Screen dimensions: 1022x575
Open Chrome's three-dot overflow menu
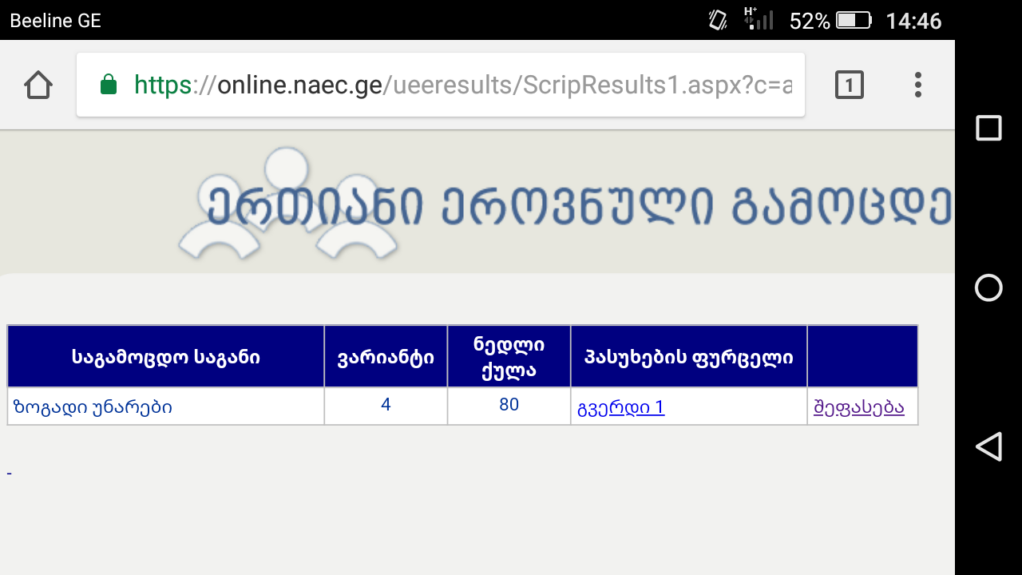917,85
